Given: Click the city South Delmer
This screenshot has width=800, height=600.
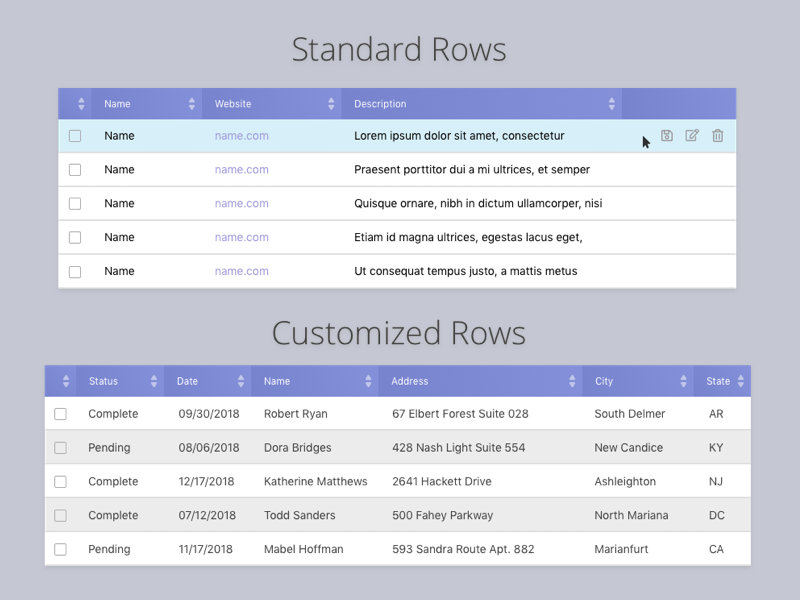Looking at the screenshot, I should [x=630, y=414].
